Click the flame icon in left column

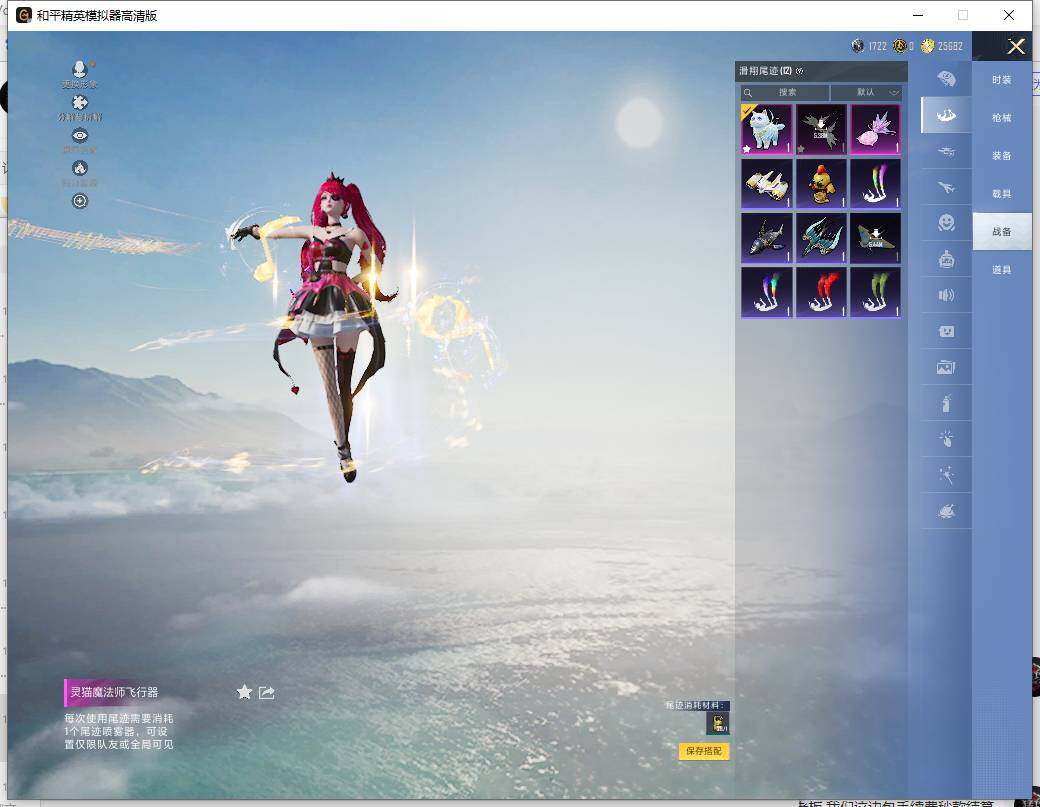click(80, 168)
